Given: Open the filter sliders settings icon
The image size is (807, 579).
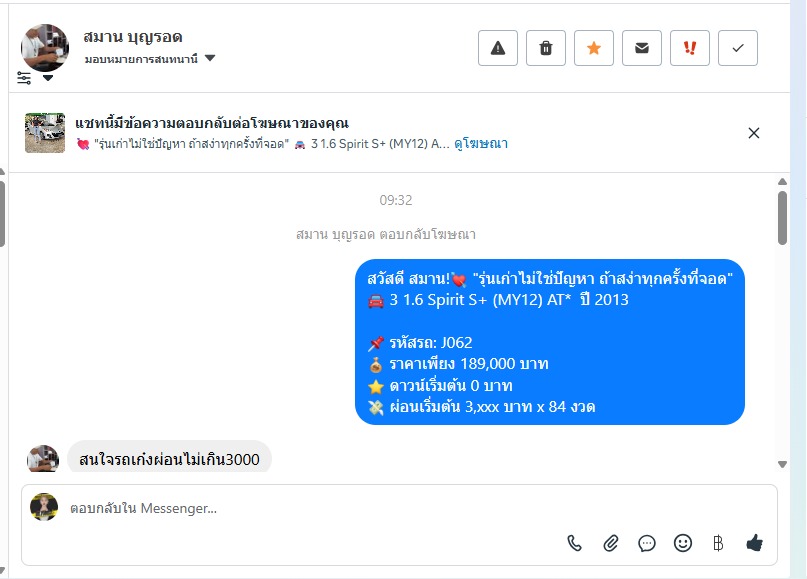Looking at the screenshot, I should [24, 78].
